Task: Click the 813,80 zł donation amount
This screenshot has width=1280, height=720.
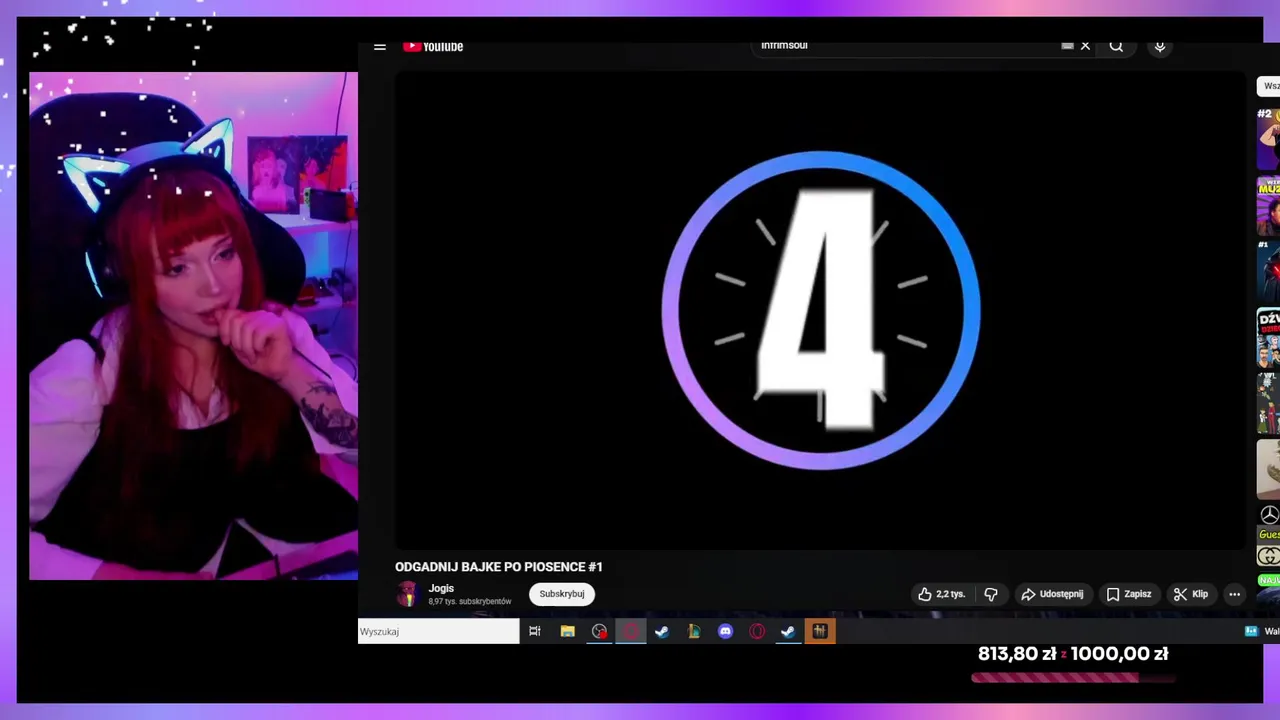Action: [1017, 654]
